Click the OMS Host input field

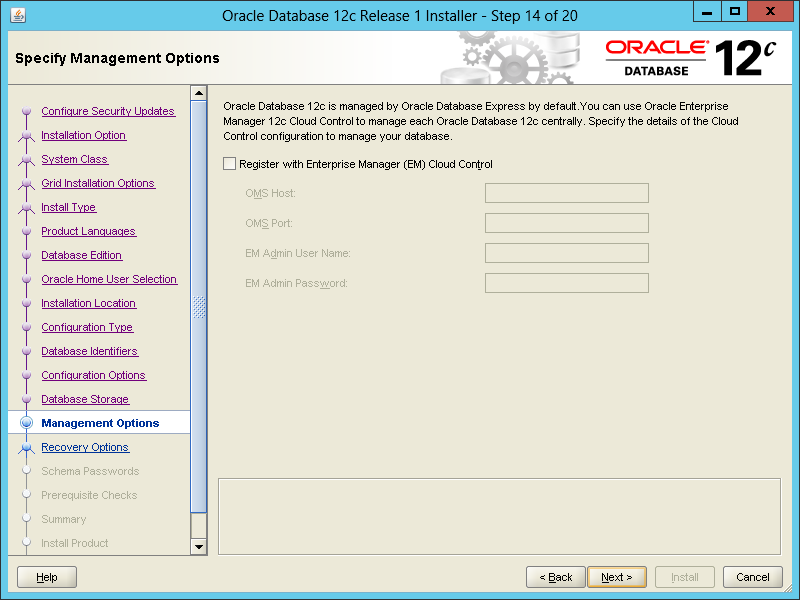point(567,193)
